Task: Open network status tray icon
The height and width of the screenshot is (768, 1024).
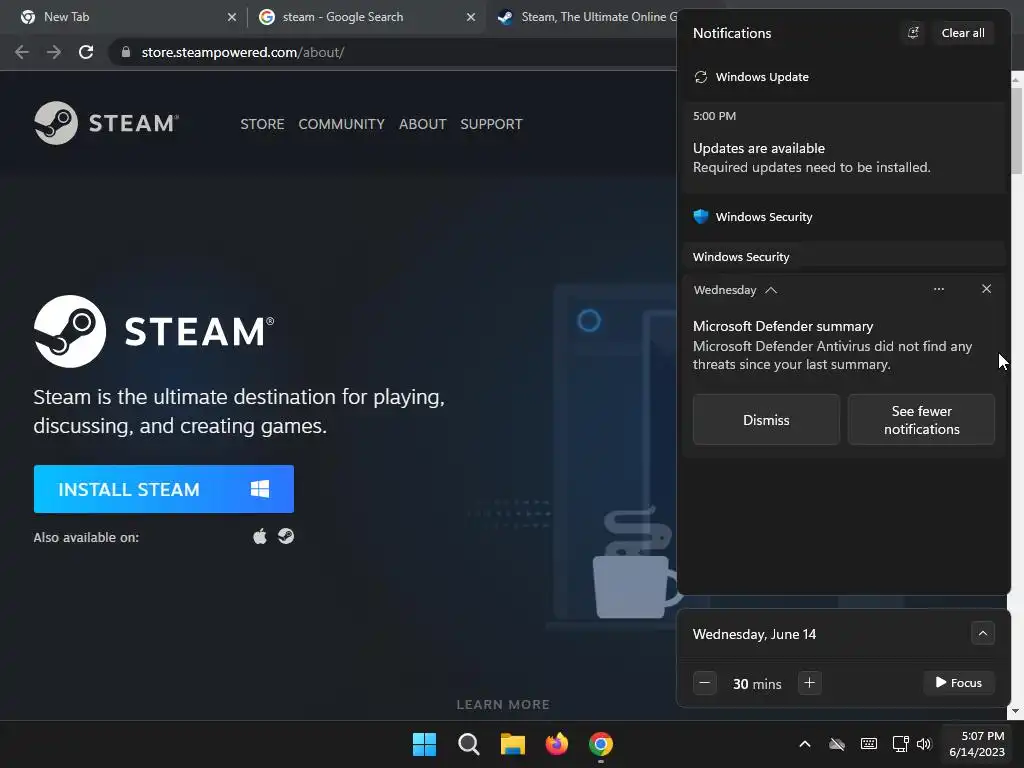Action: tap(901, 744)
